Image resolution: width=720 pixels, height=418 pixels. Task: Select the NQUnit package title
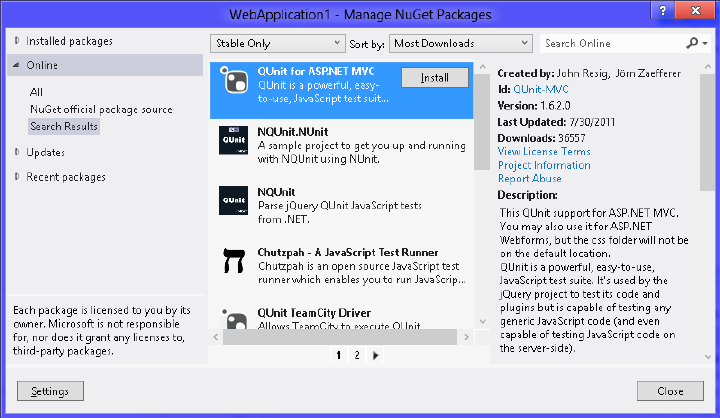[x=276, y=192]
